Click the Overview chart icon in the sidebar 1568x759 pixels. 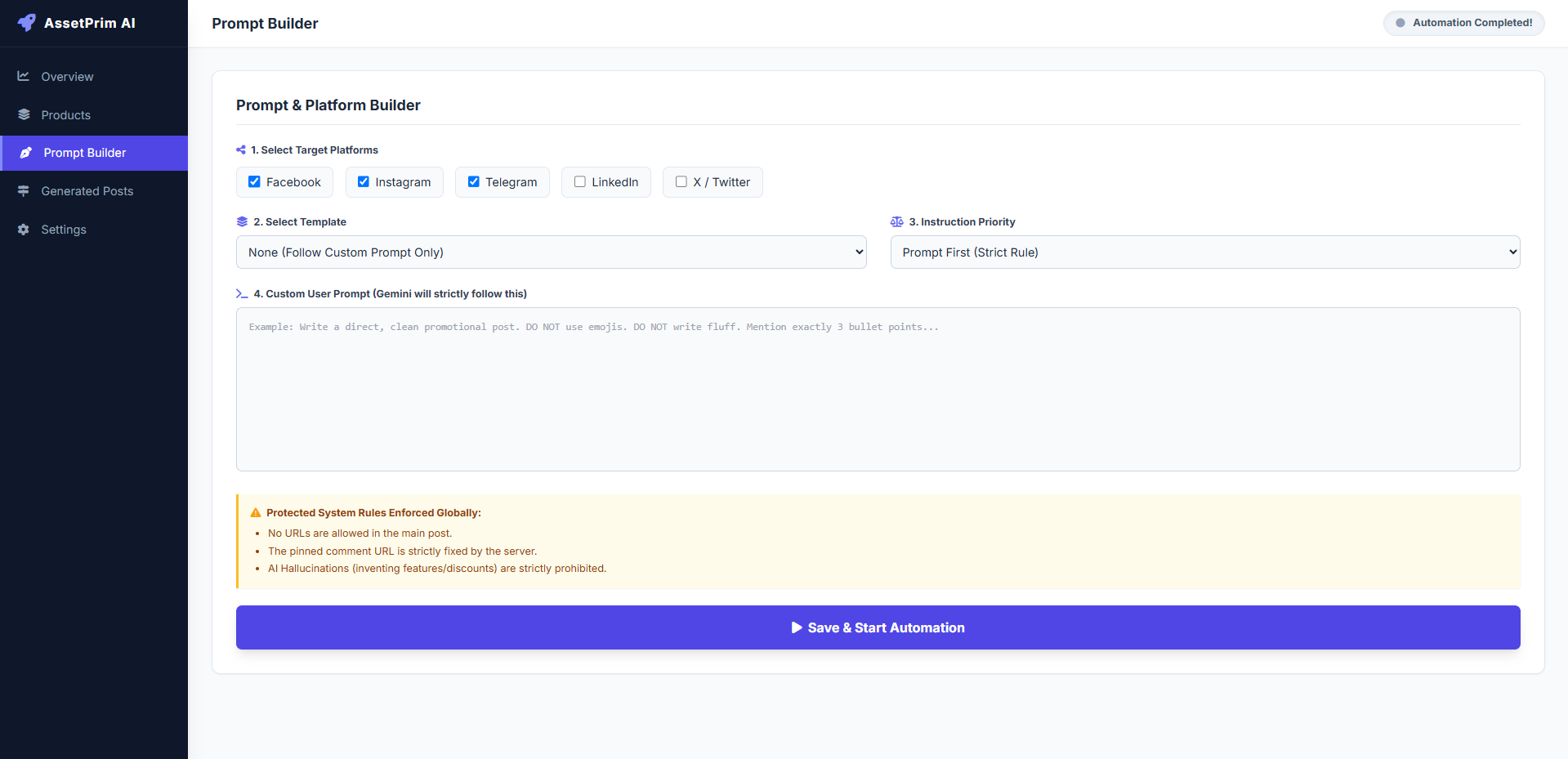[x=24, y=76]
